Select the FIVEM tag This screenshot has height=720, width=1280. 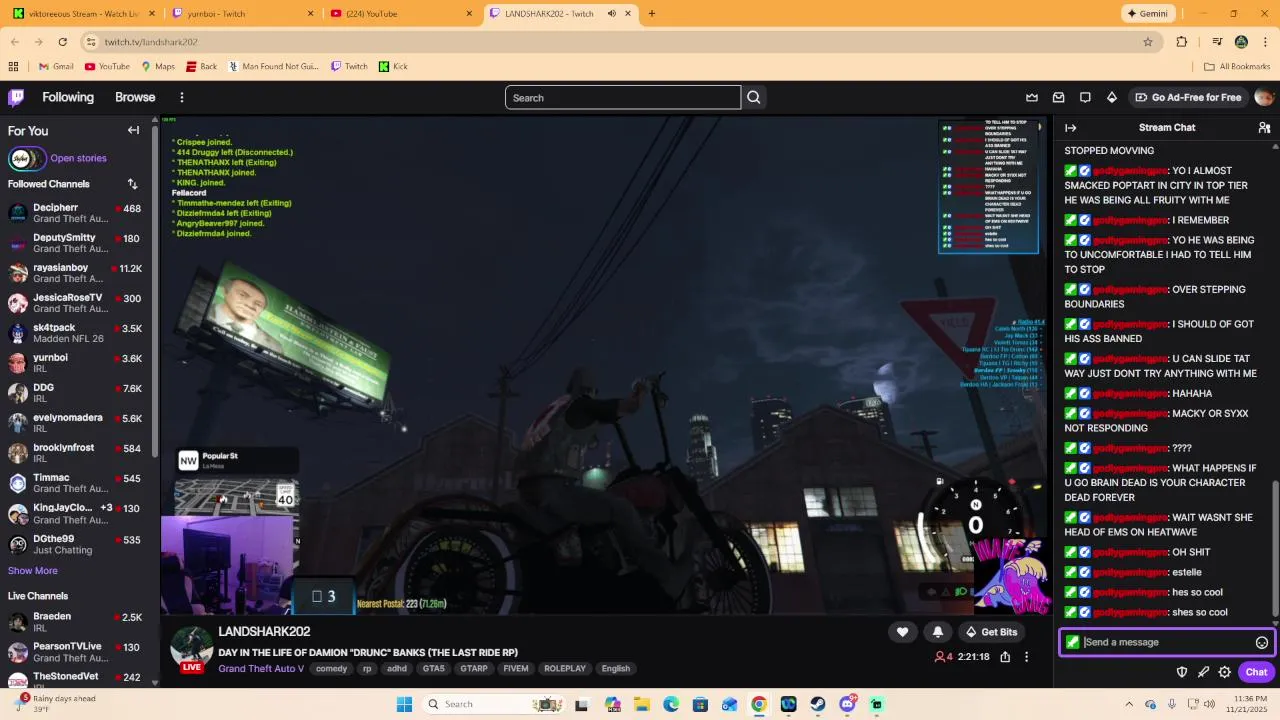[x=516, y=669]
